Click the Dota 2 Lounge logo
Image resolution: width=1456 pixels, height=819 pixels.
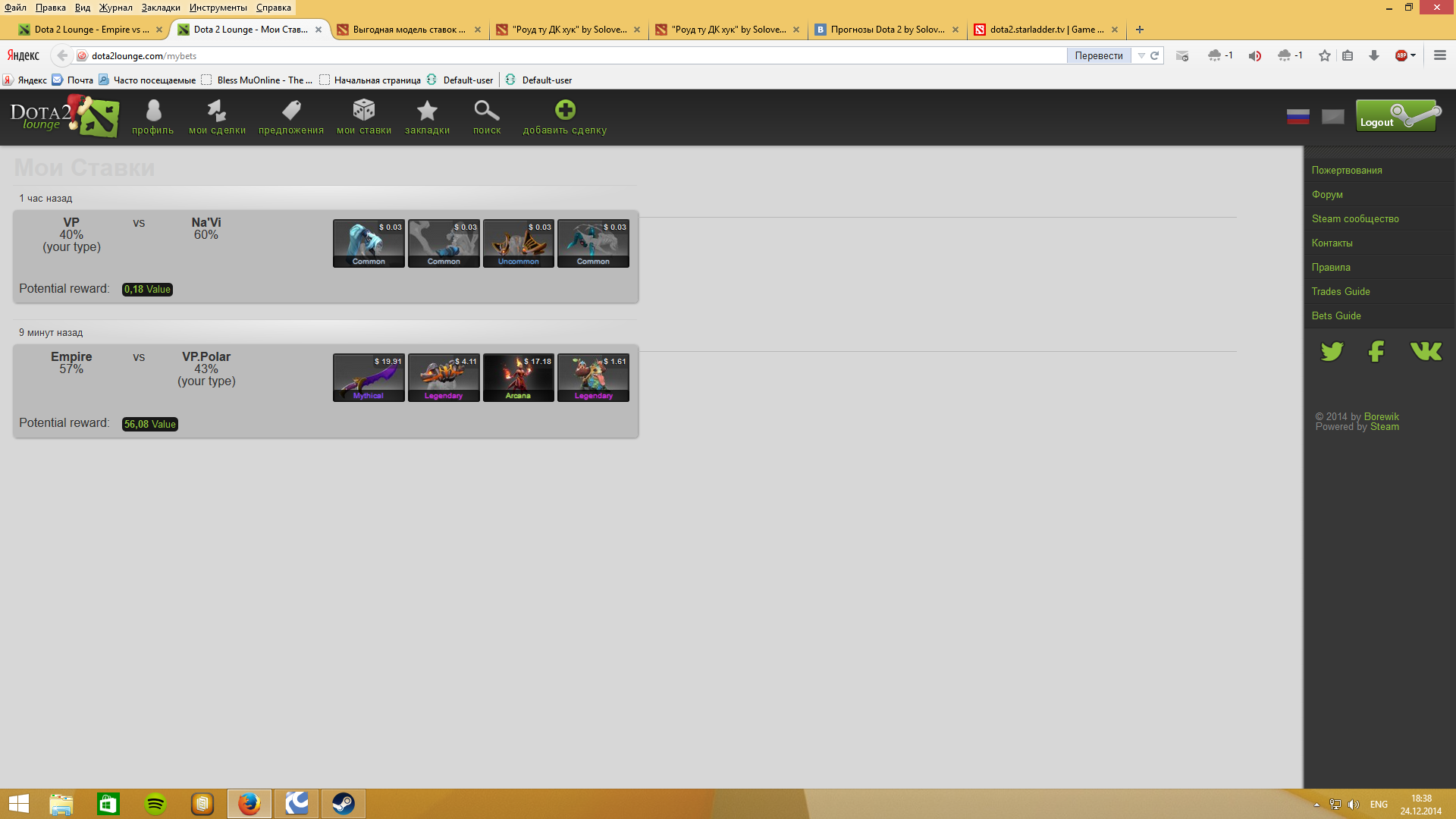(64, 116)
